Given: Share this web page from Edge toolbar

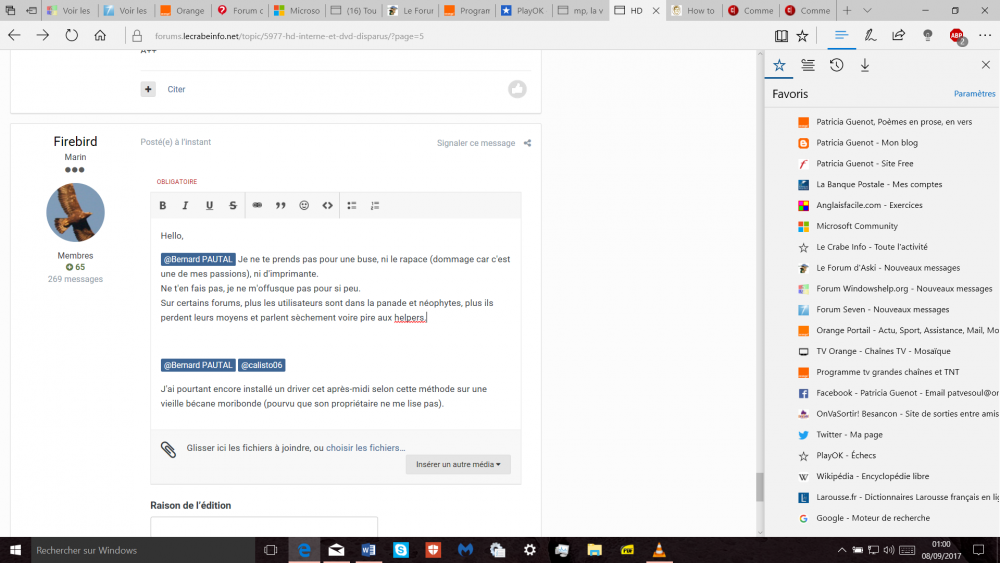Looking at the screenshot, I should (899, 36).
